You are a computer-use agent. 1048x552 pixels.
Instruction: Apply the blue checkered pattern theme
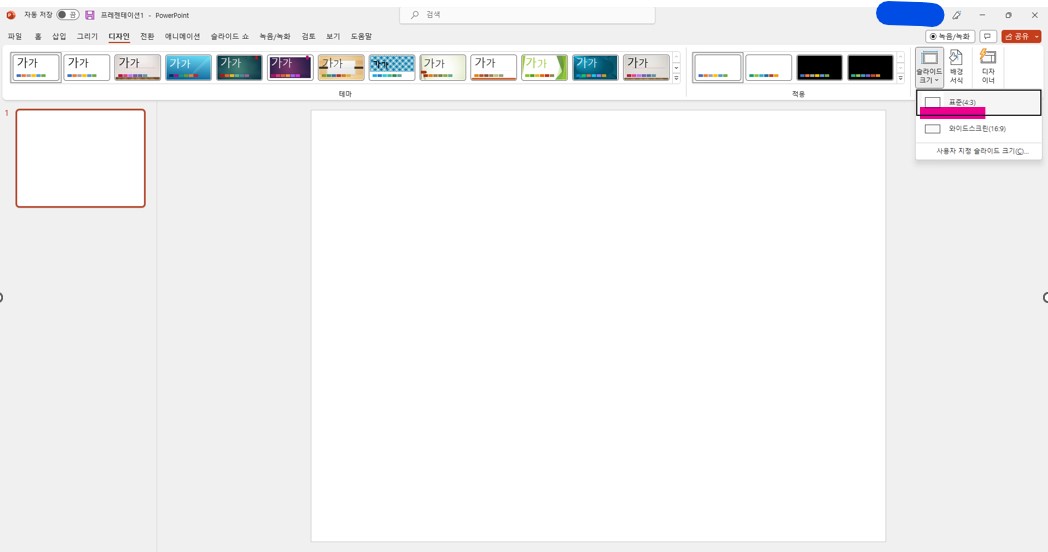coord(392,67)
